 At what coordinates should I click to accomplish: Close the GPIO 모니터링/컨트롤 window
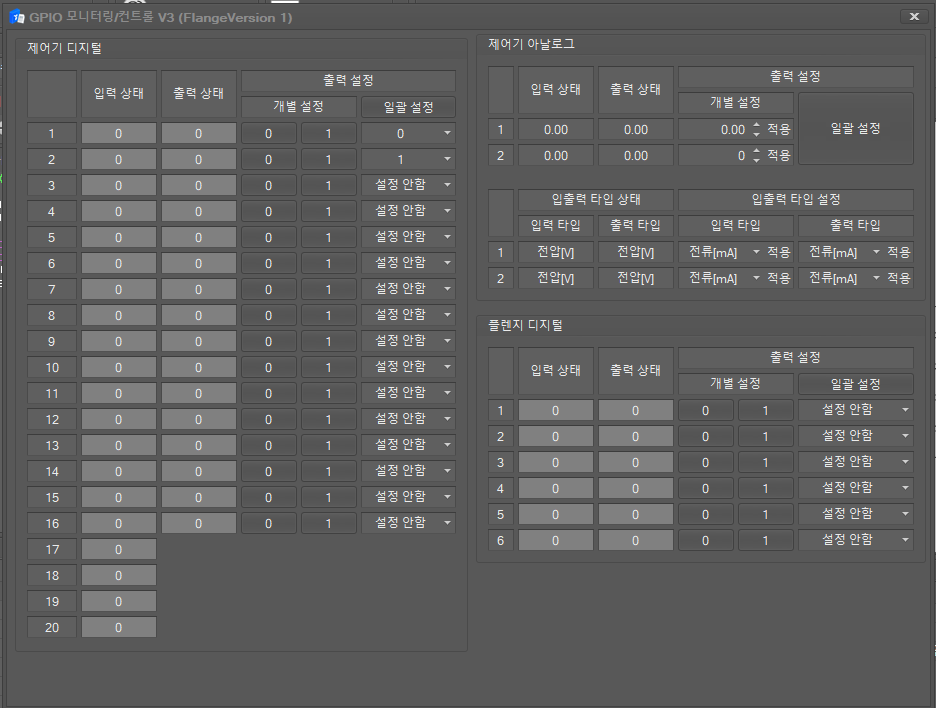[916, 16]
